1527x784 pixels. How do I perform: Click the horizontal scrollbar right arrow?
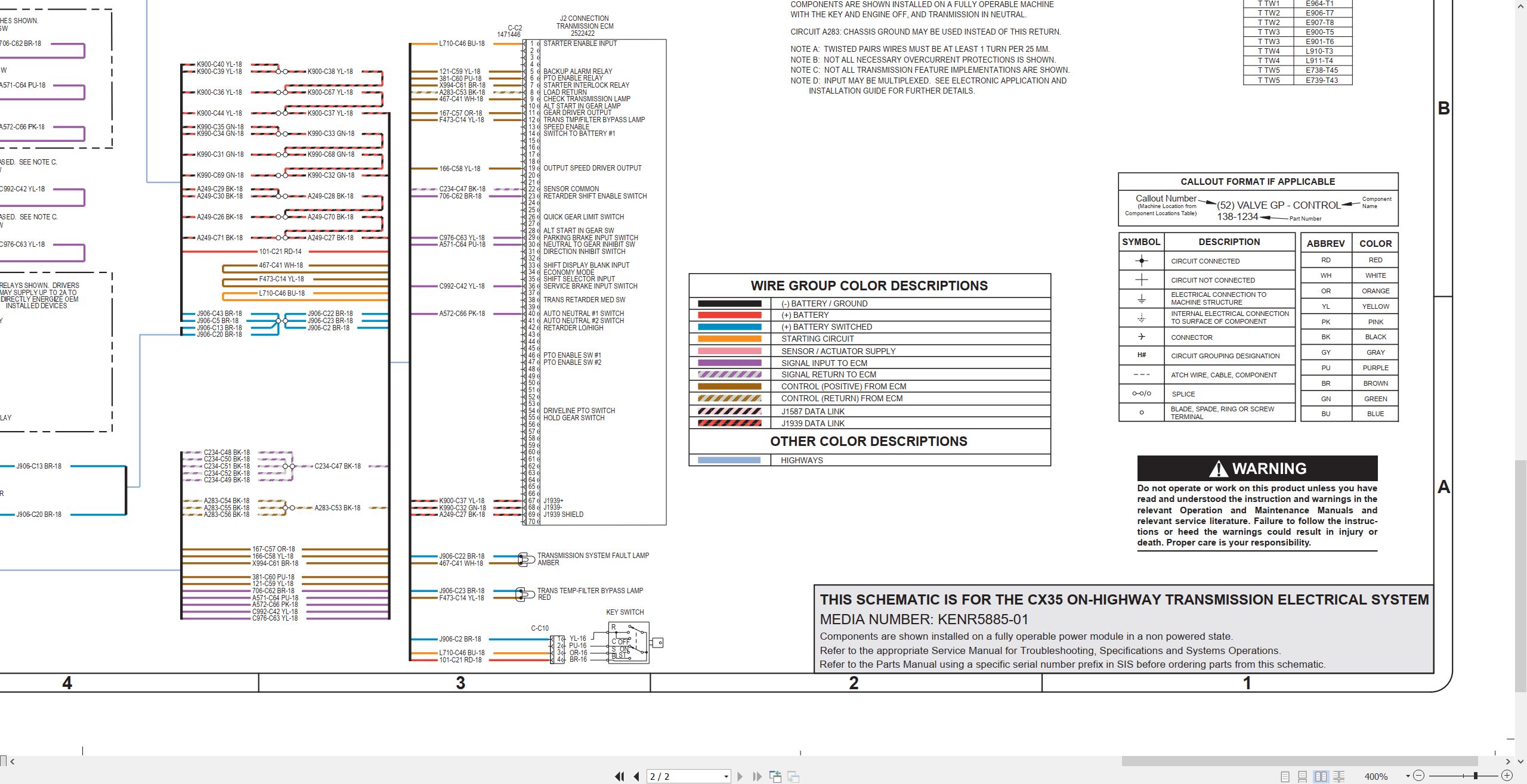[x=1507, y=761]
